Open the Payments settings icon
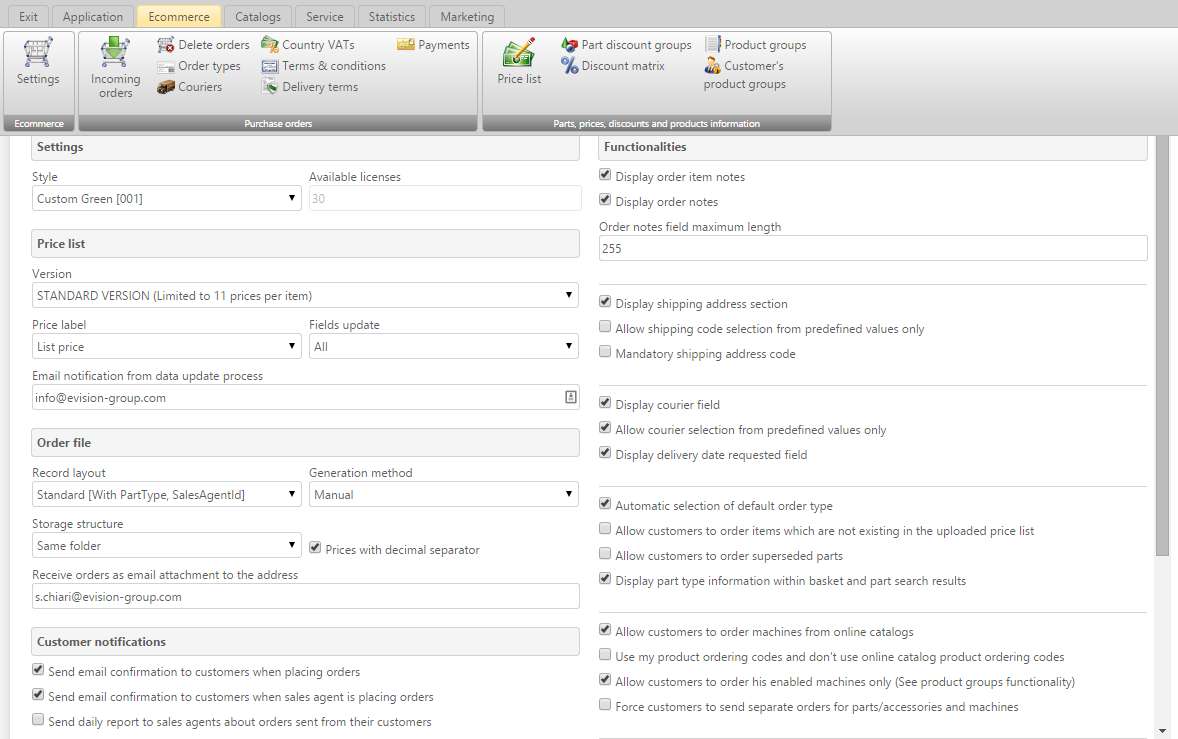 tap(434, 44)
